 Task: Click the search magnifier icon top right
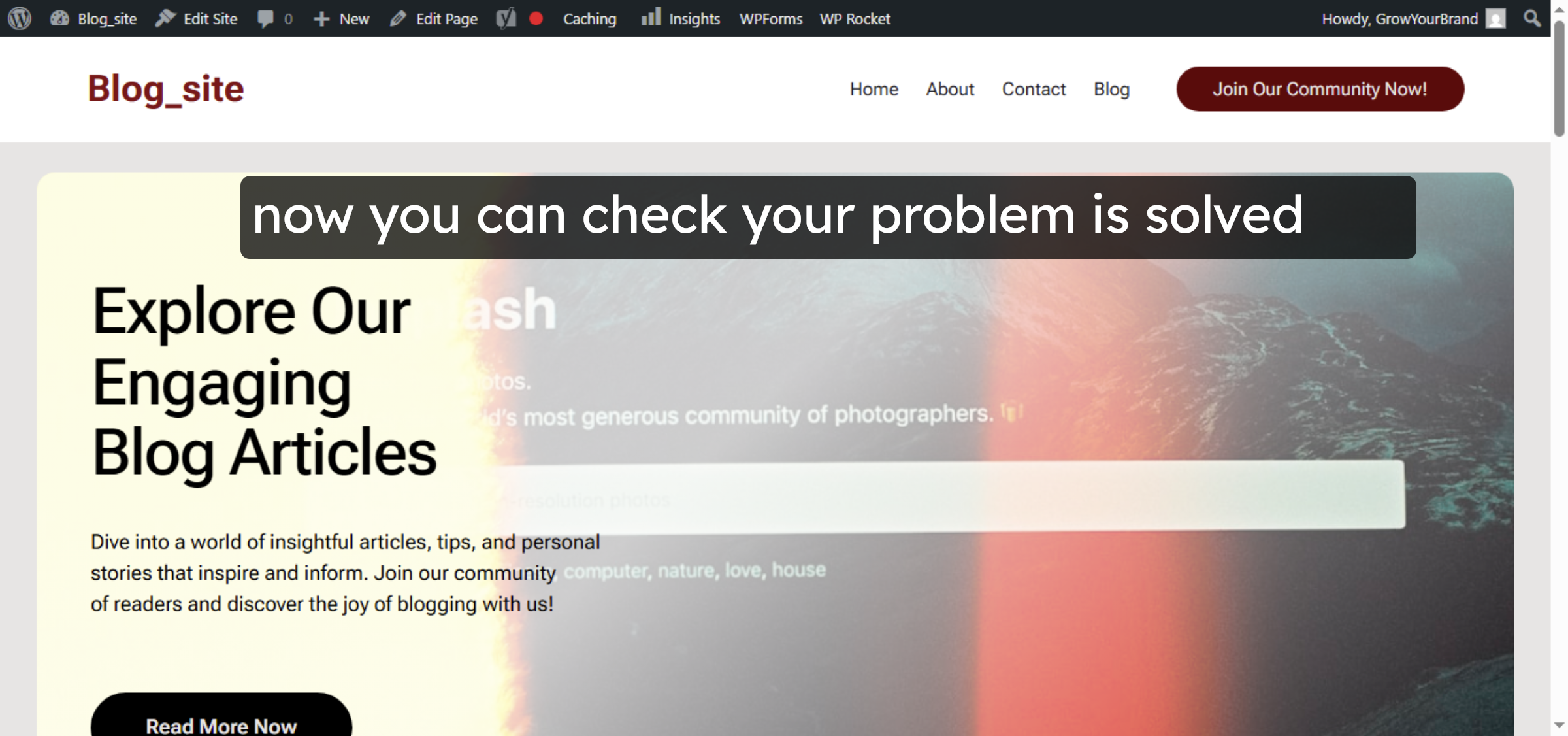[1531, 18]
